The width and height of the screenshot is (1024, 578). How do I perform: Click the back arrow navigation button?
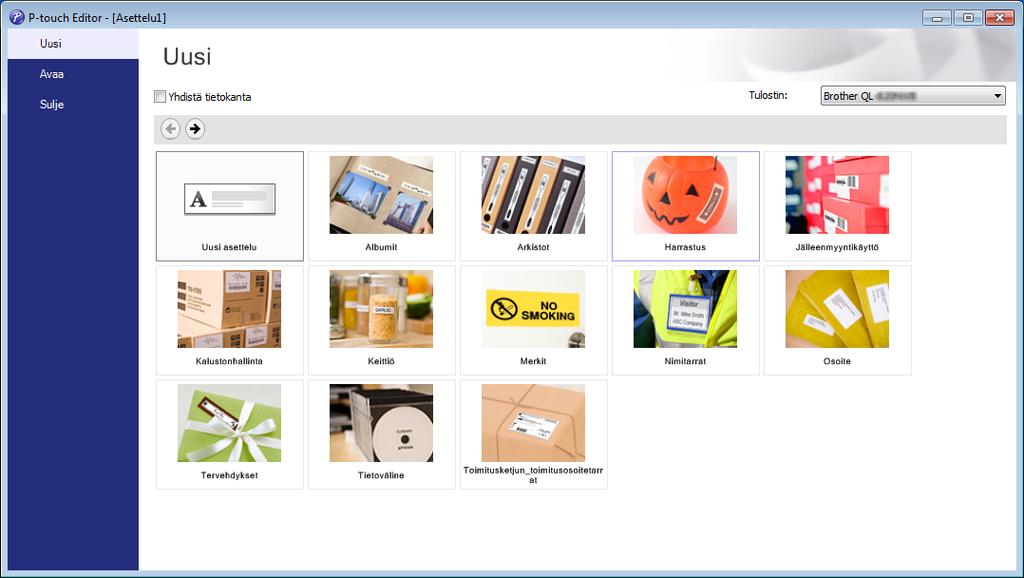pos(170,129)
